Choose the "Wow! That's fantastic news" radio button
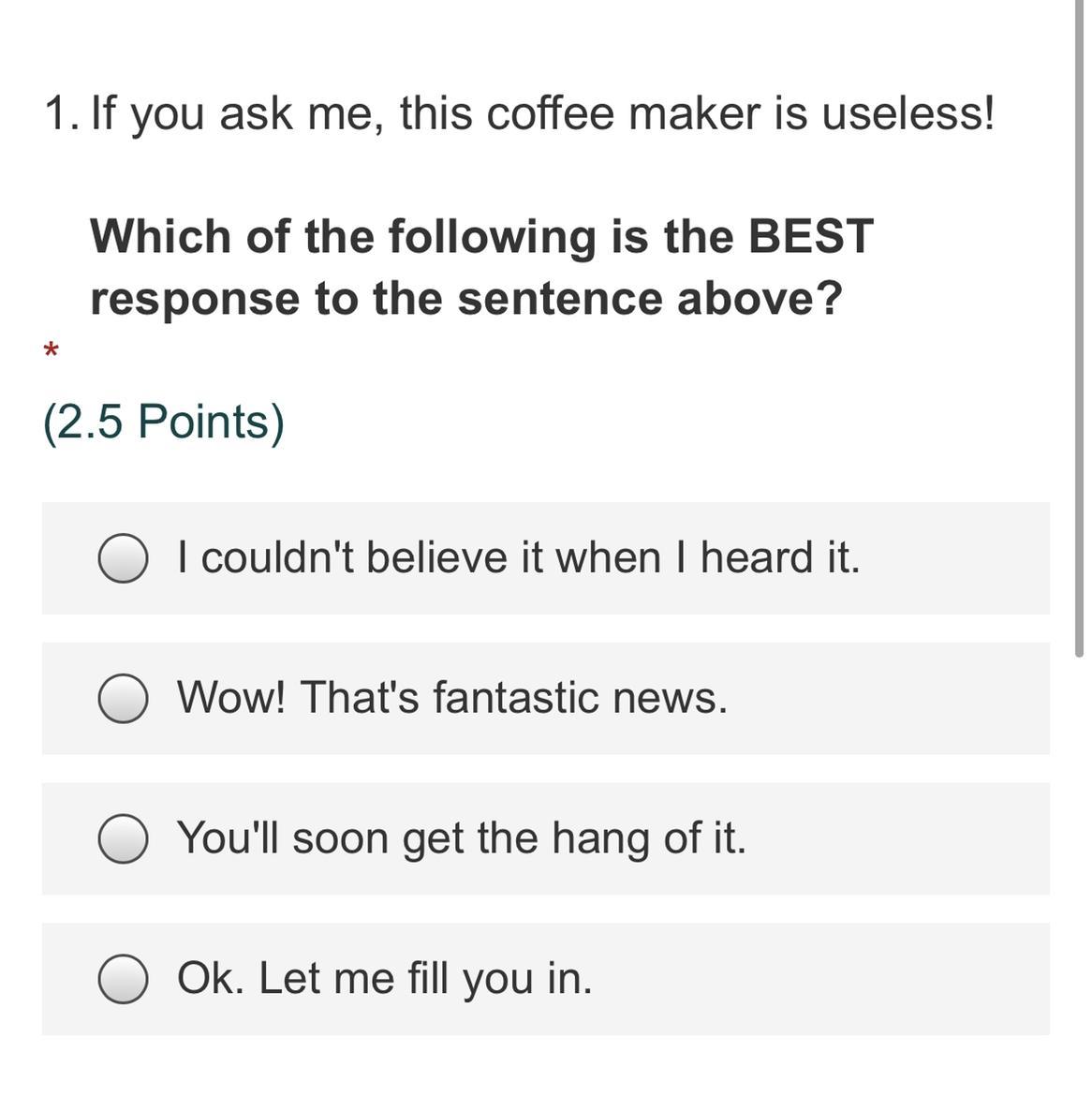 click(123, 698)
